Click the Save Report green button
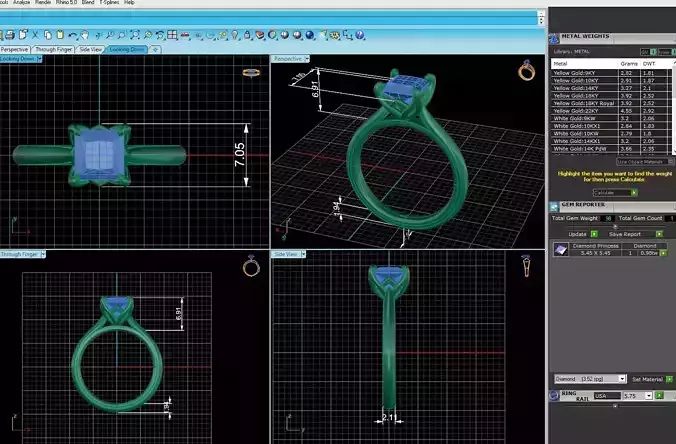676x444 pixels. pyautogui.click(x=659, y=234)
